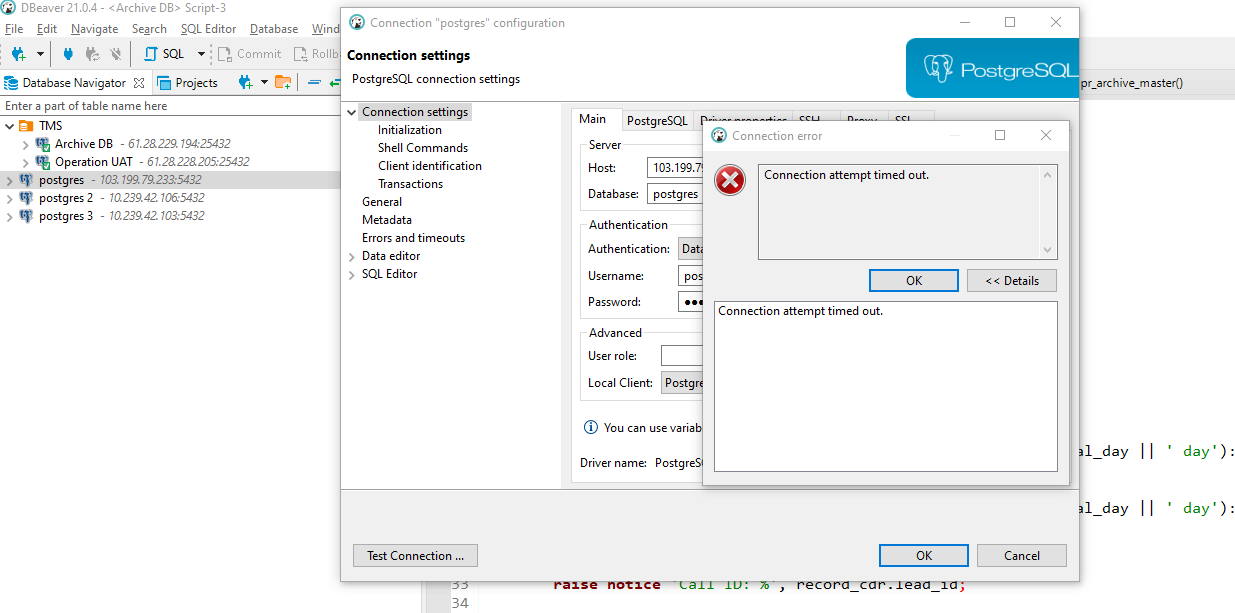
Task: Expand the postgres 2 connection node
Action: point(9,198)
